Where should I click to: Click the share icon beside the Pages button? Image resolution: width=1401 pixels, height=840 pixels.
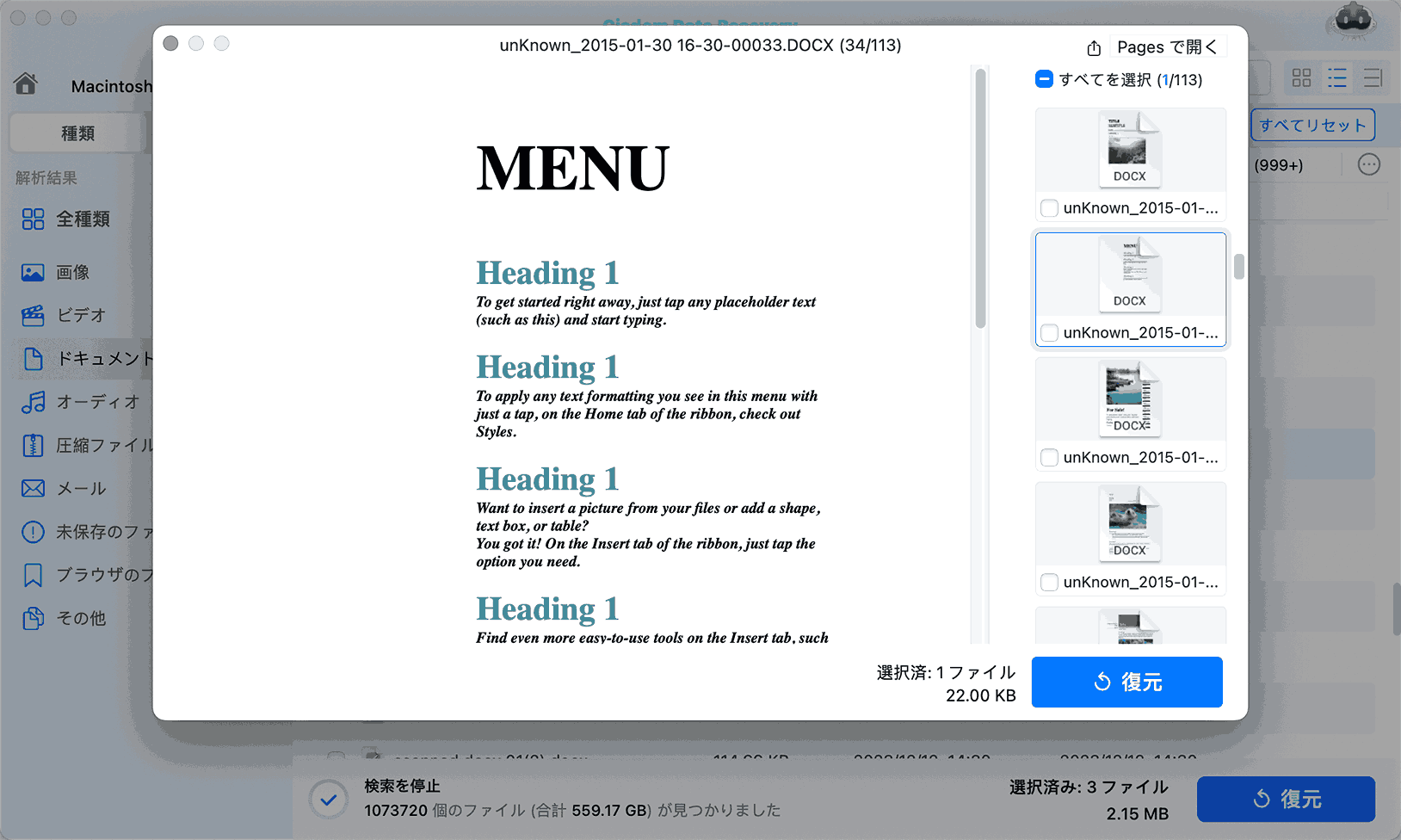pyautogui.click(x=1094, y=48)
